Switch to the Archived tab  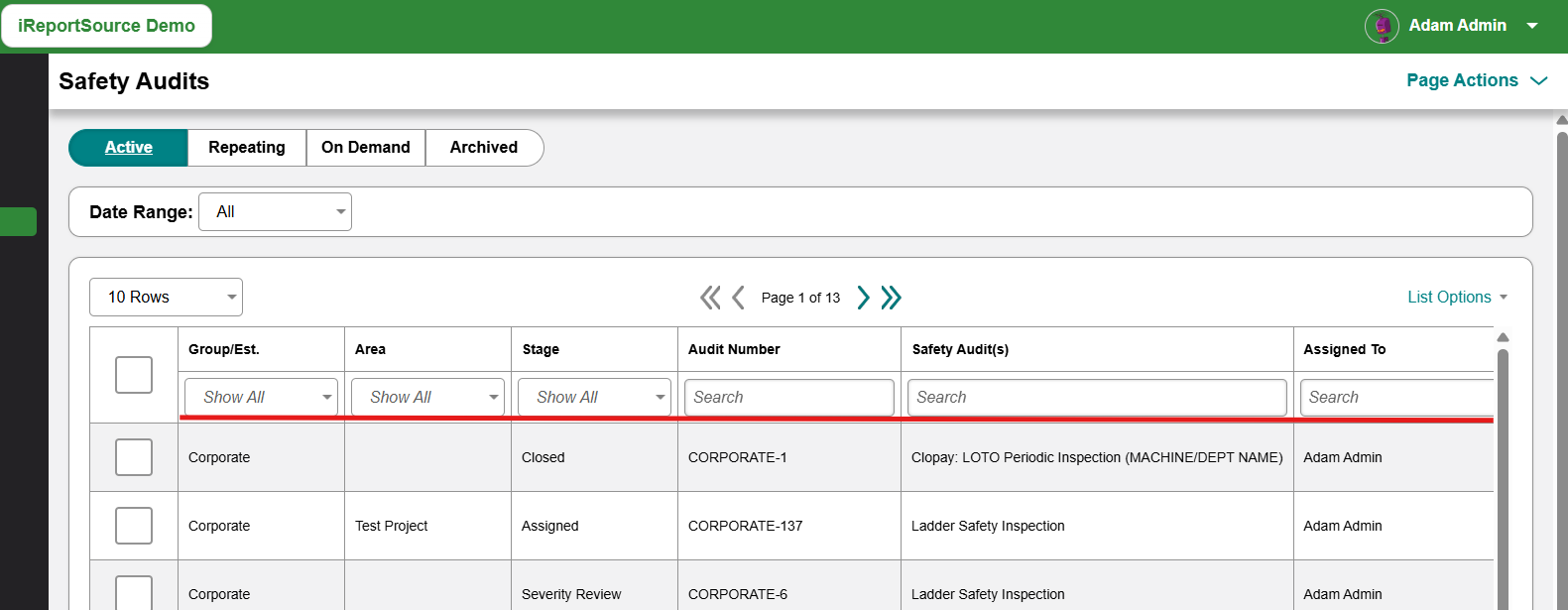[484, 147]
